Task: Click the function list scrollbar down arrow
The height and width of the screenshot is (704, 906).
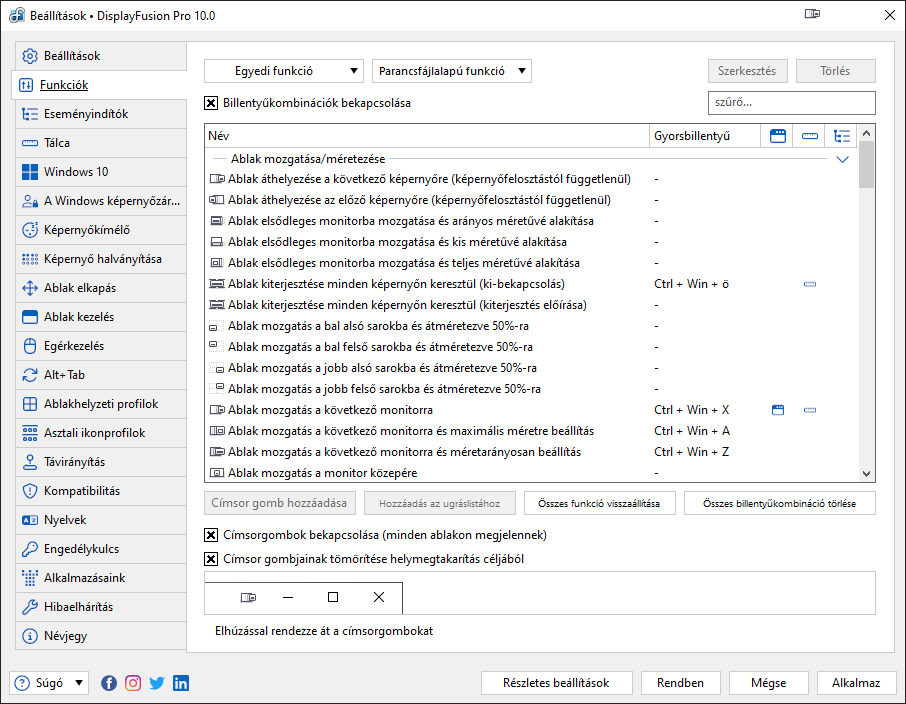Action: pyautogui.click(x=866, y=473)
